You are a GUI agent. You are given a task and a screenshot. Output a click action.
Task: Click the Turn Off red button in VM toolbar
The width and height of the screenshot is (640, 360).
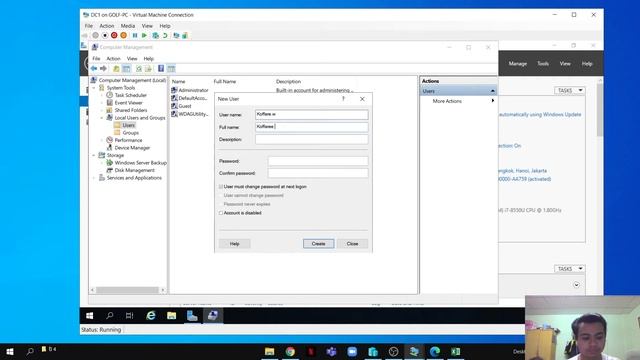pyautogui.click(x=114, y=36)
